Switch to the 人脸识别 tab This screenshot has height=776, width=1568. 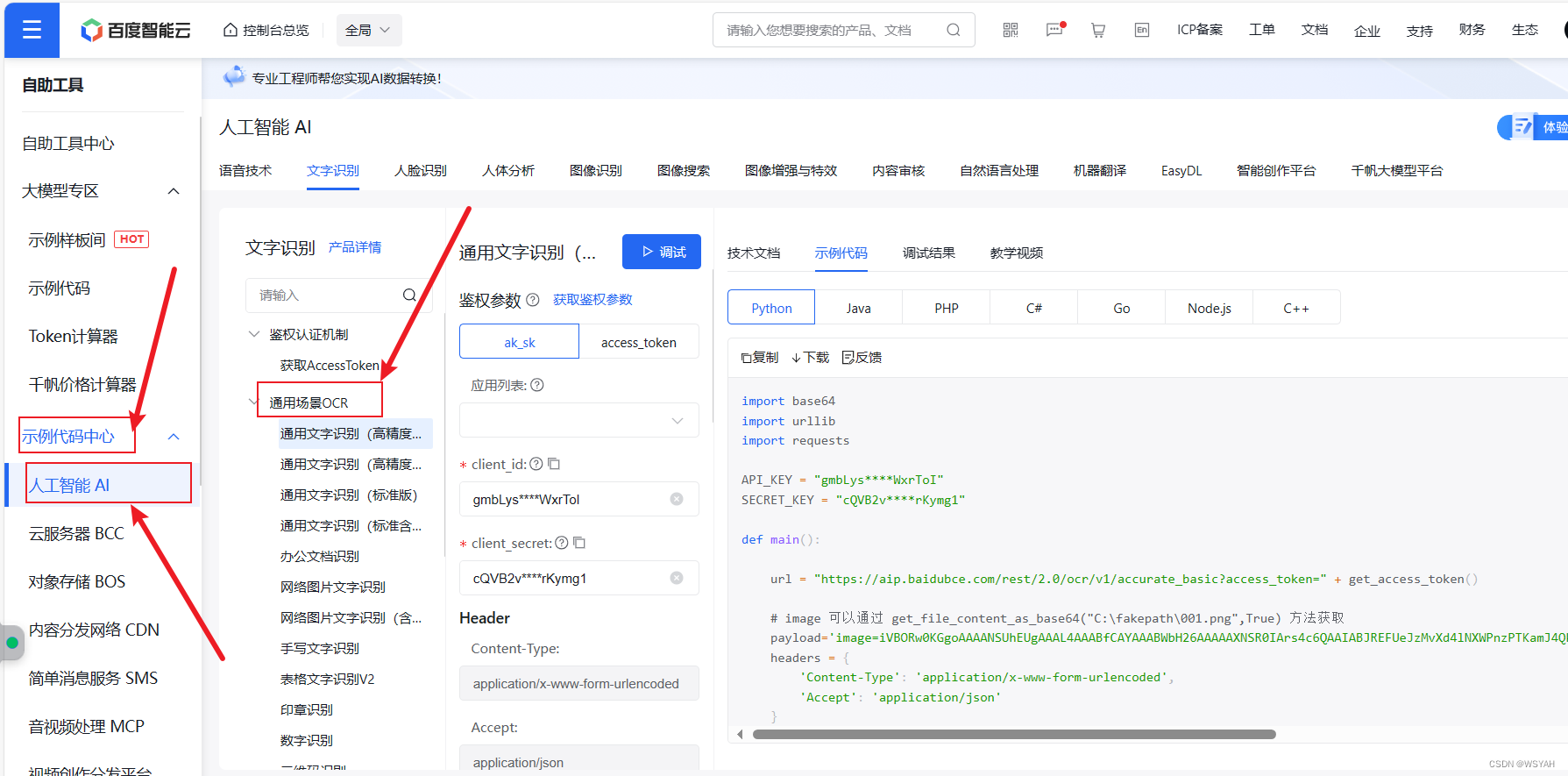(421, 171)
